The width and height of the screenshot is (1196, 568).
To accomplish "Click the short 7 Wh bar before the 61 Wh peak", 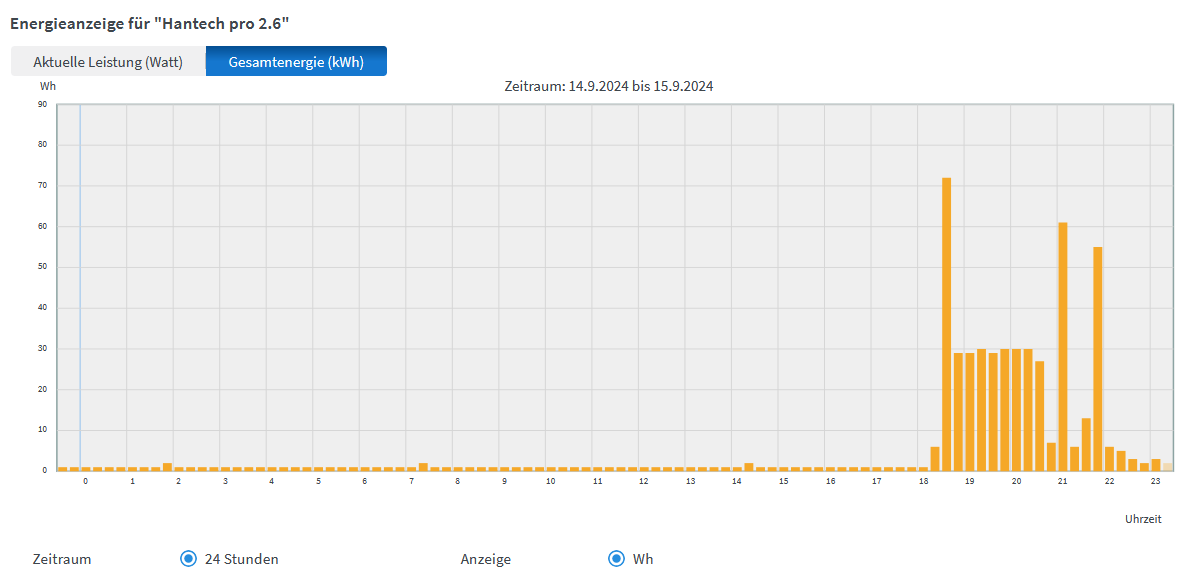I will pos(1051,456).
